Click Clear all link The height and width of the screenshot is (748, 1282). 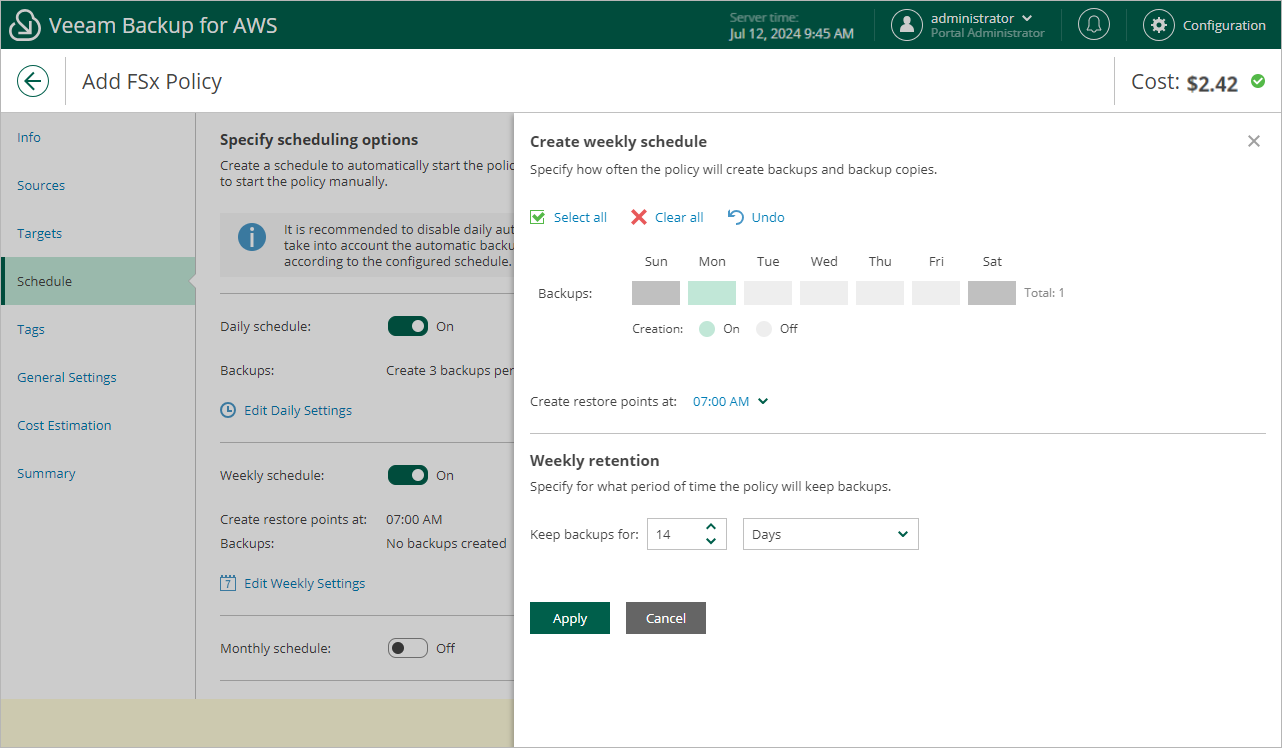[679, 217]
